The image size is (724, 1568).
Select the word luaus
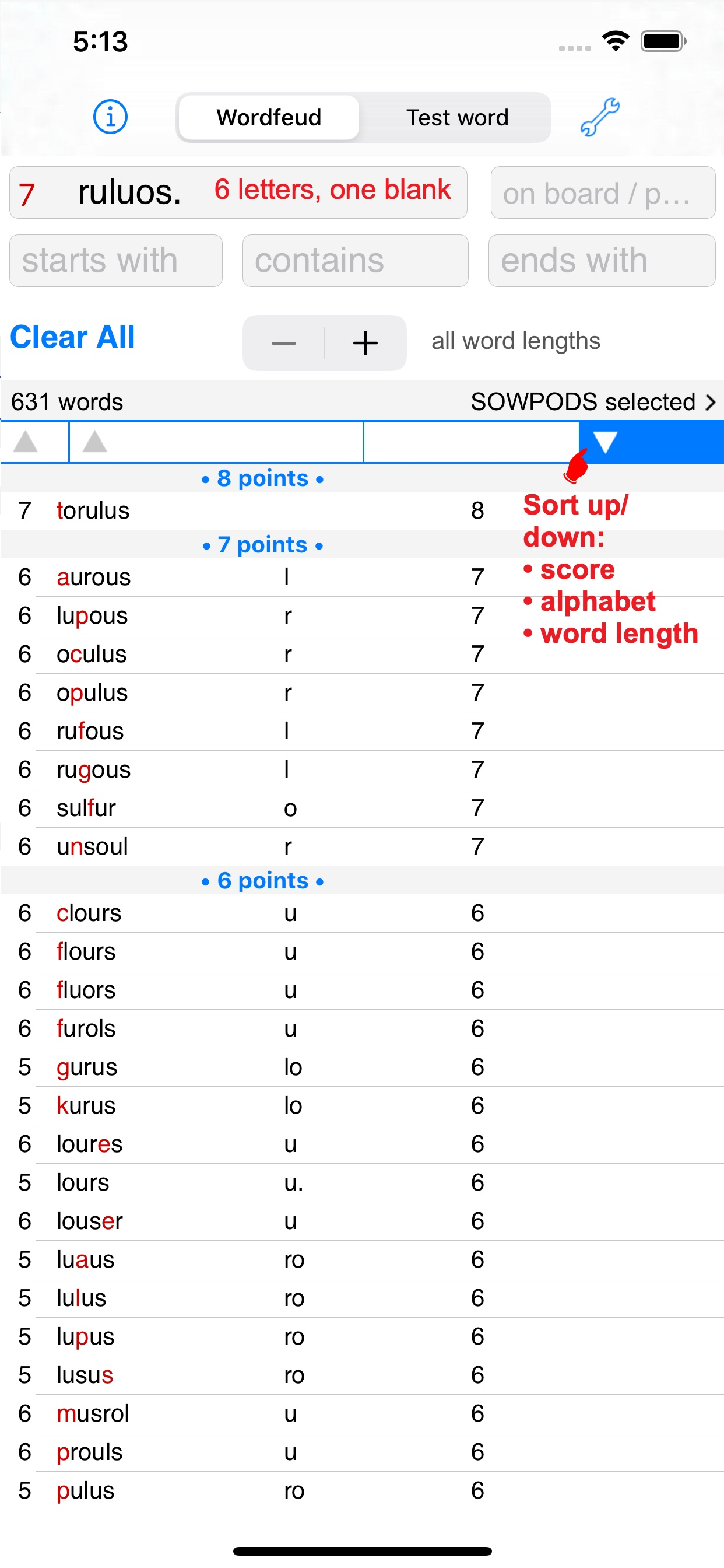click(85, 1259)
